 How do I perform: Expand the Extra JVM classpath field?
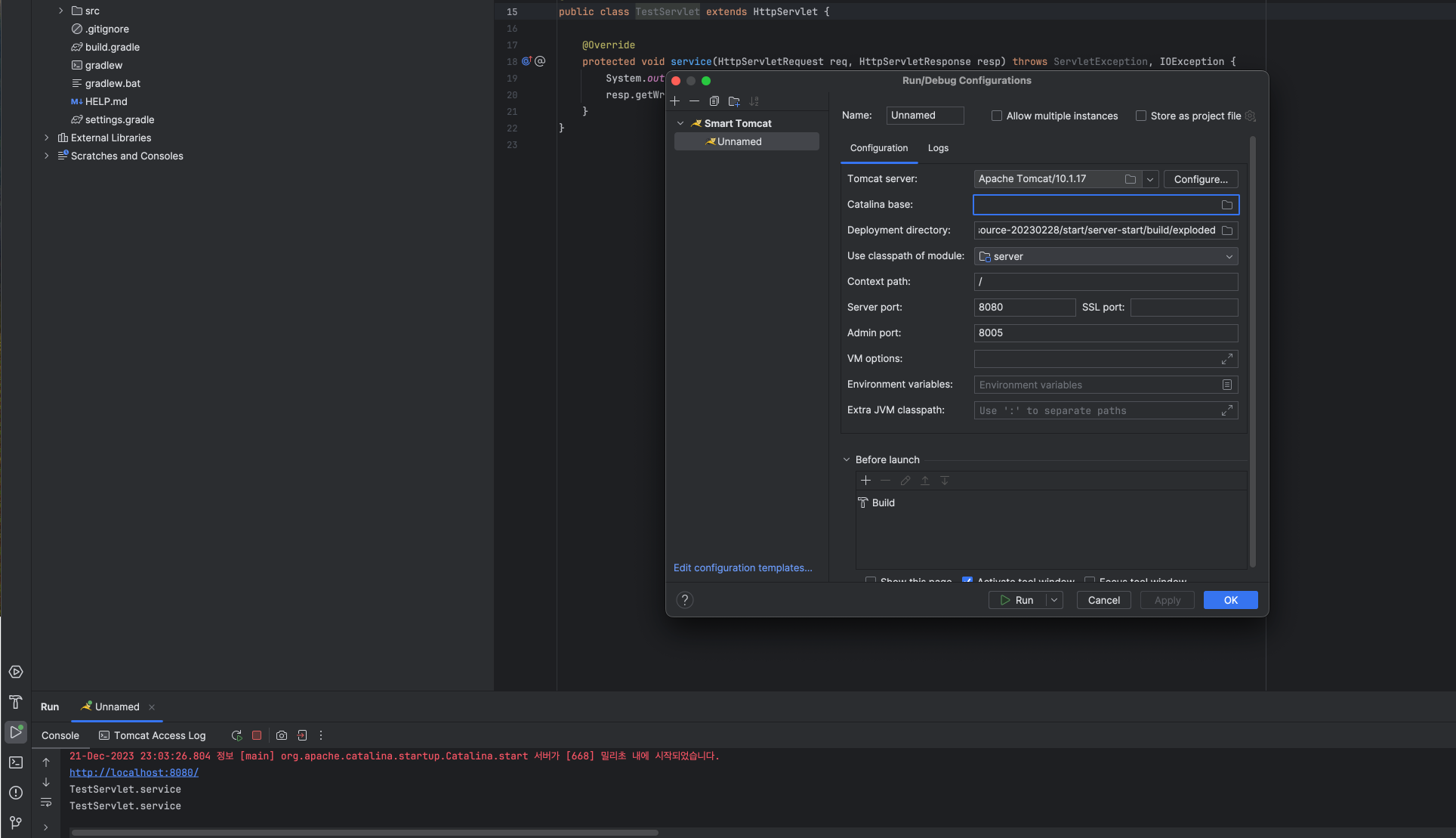[x=1227, y=410]
